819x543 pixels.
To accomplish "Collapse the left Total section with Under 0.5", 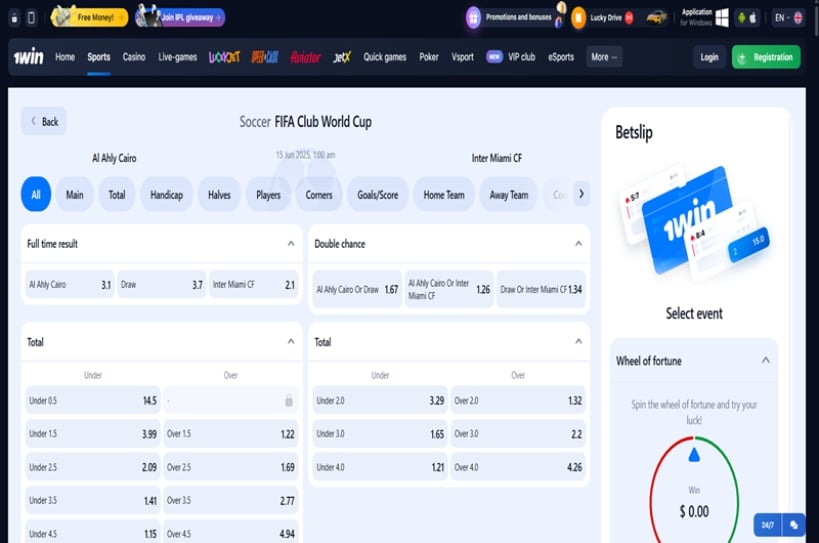I will pos(291,341).
